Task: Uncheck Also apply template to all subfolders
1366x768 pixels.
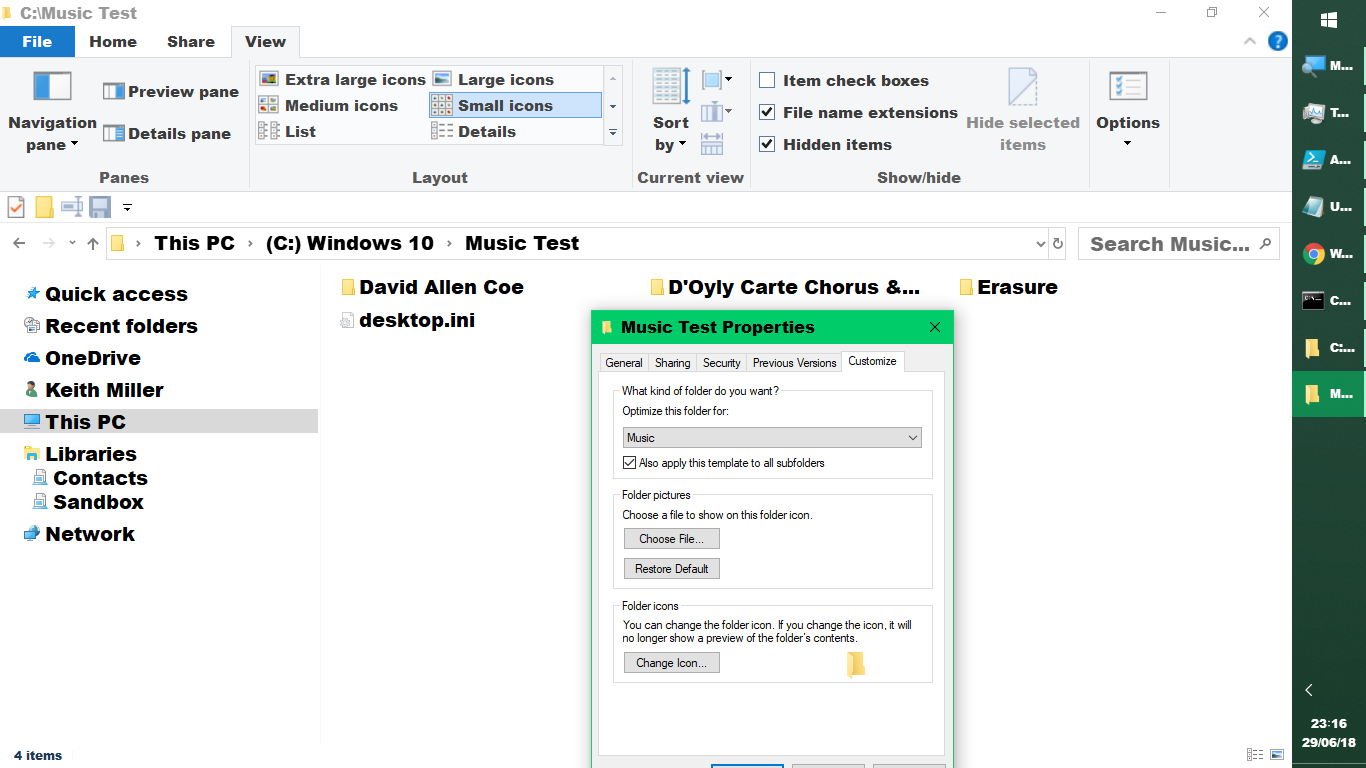Action: pyautogui.click(x=629, y=463)
